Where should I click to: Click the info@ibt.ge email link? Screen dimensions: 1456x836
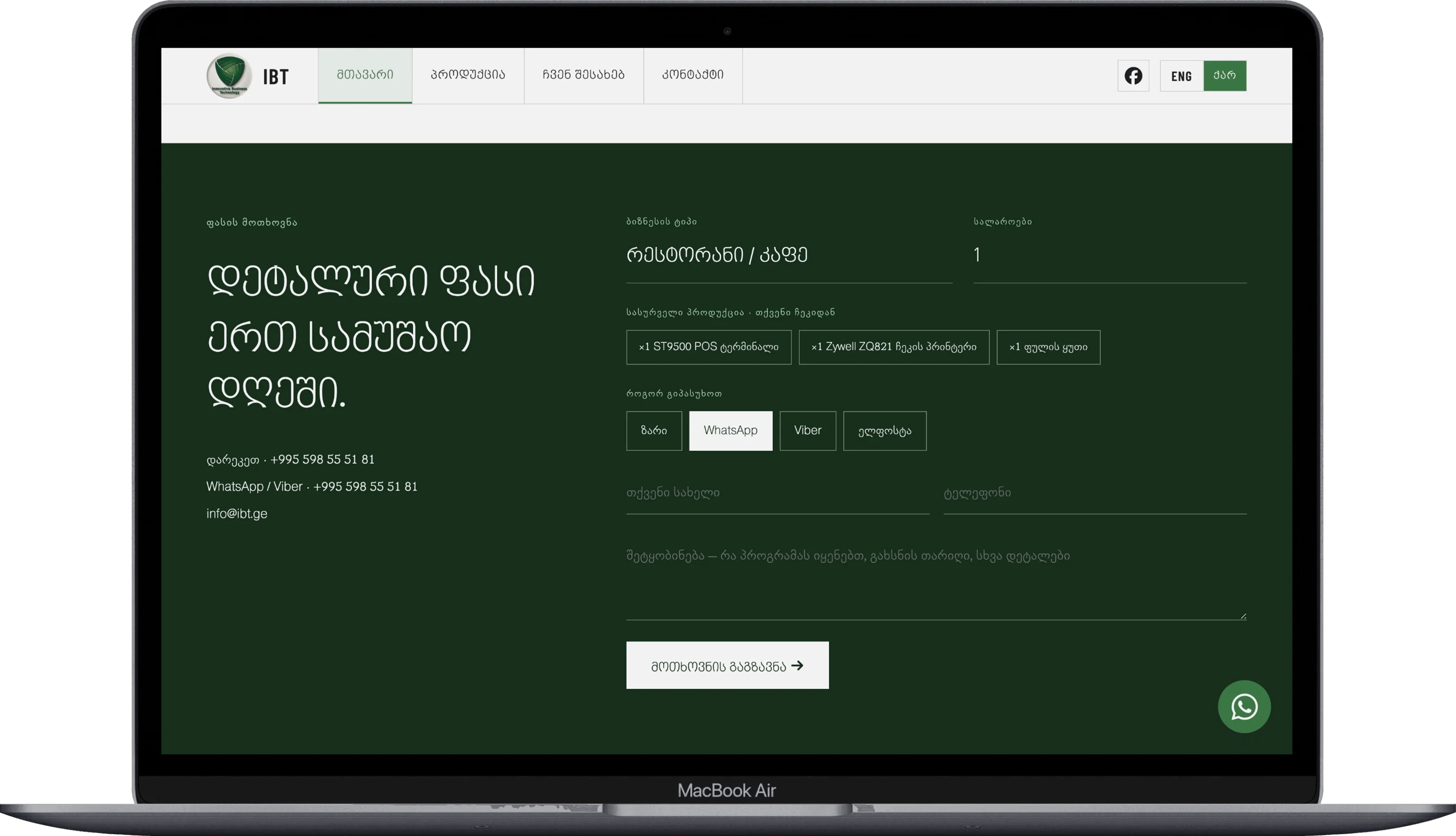click(237, 514)
